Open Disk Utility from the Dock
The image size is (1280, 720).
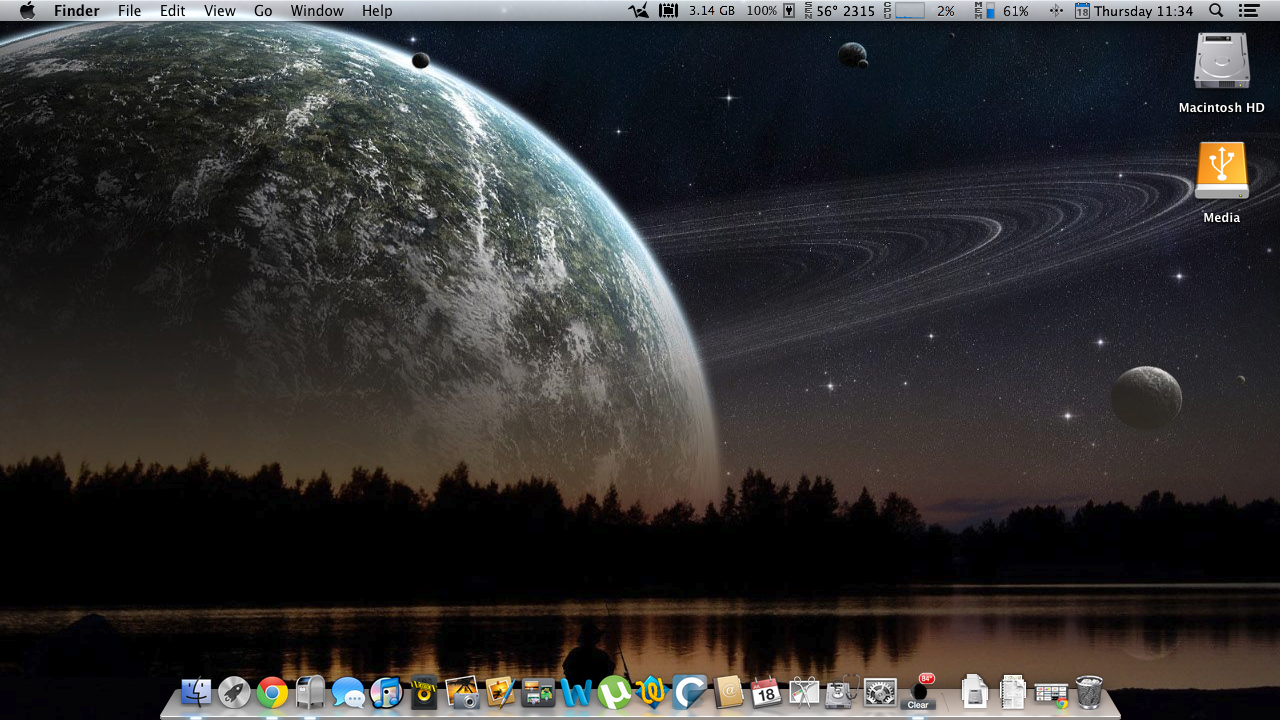click(x=842, y=692)
